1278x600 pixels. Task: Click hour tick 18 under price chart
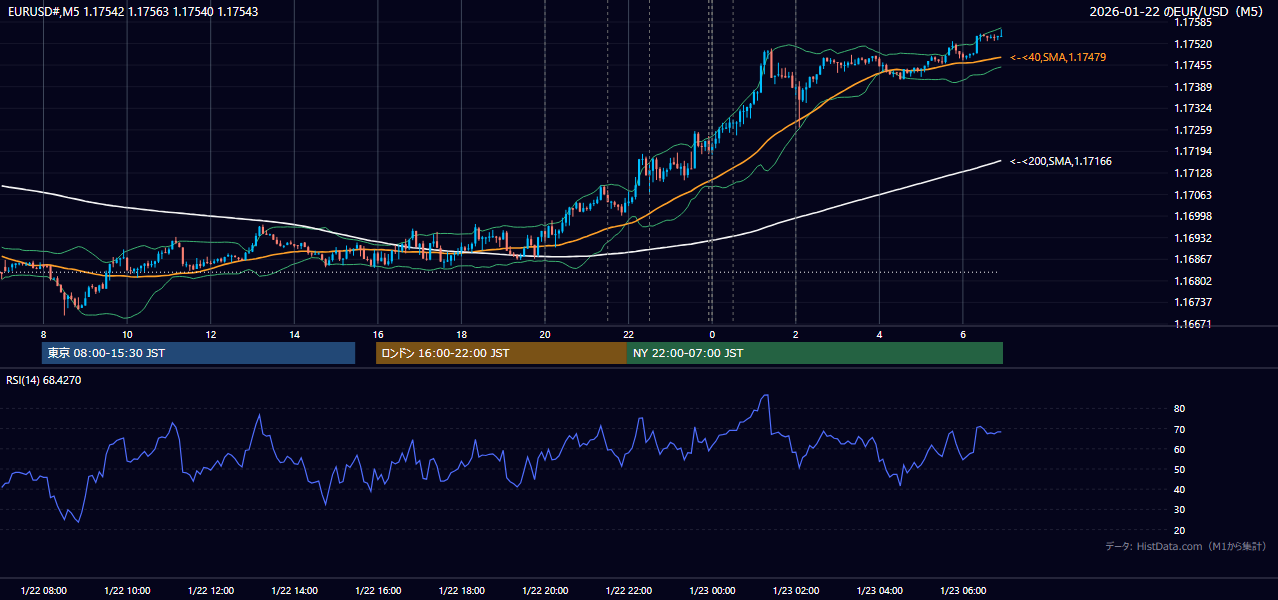[x=461, y=334]
